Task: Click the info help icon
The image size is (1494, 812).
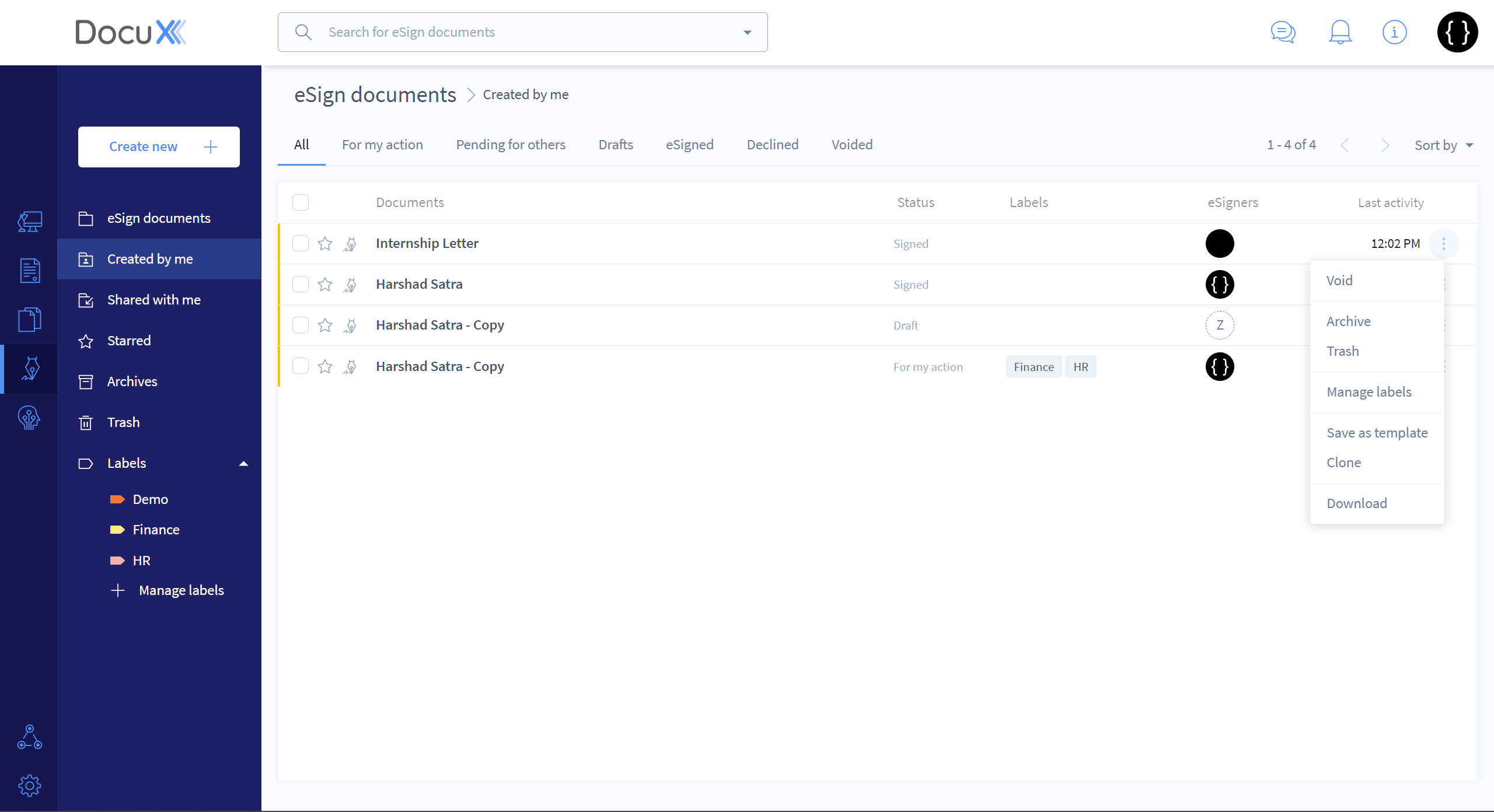Action: (1394, 32)
